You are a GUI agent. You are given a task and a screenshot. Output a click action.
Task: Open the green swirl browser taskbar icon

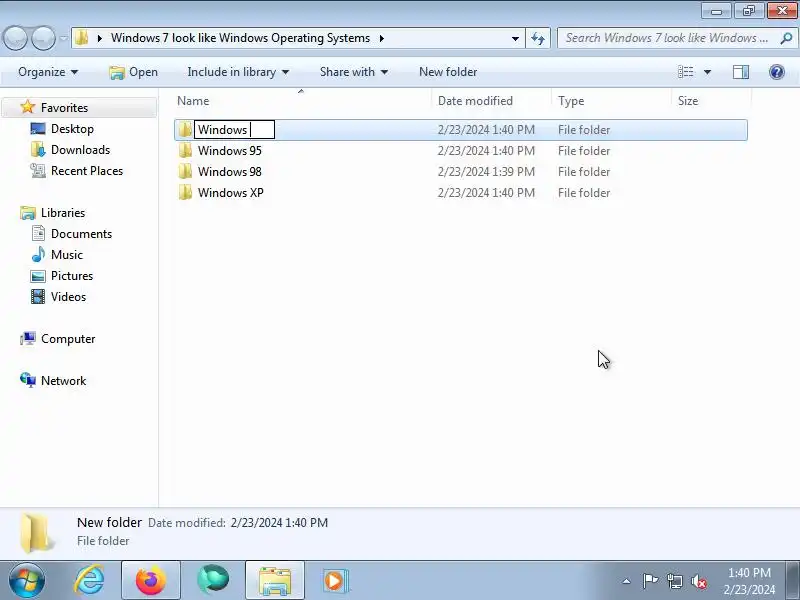[x=213, y=580]
